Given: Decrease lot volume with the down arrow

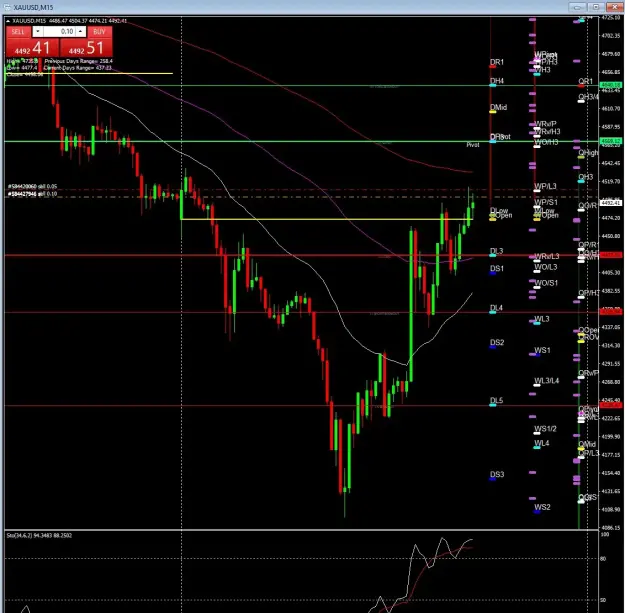Looking at the screenshot, I should click(37, 31).
